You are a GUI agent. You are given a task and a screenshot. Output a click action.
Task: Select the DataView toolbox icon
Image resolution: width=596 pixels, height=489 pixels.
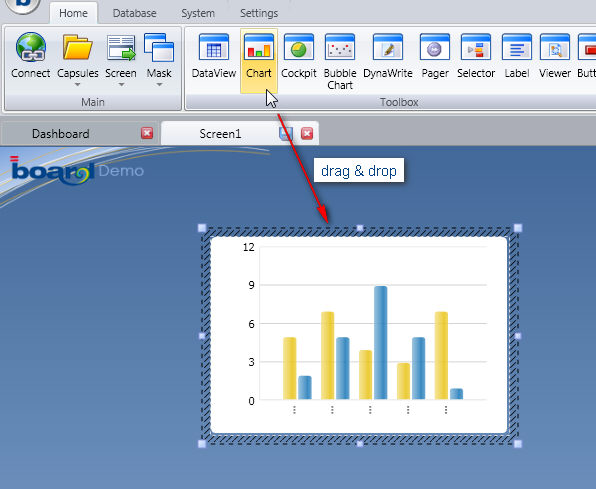click(214, 47)
